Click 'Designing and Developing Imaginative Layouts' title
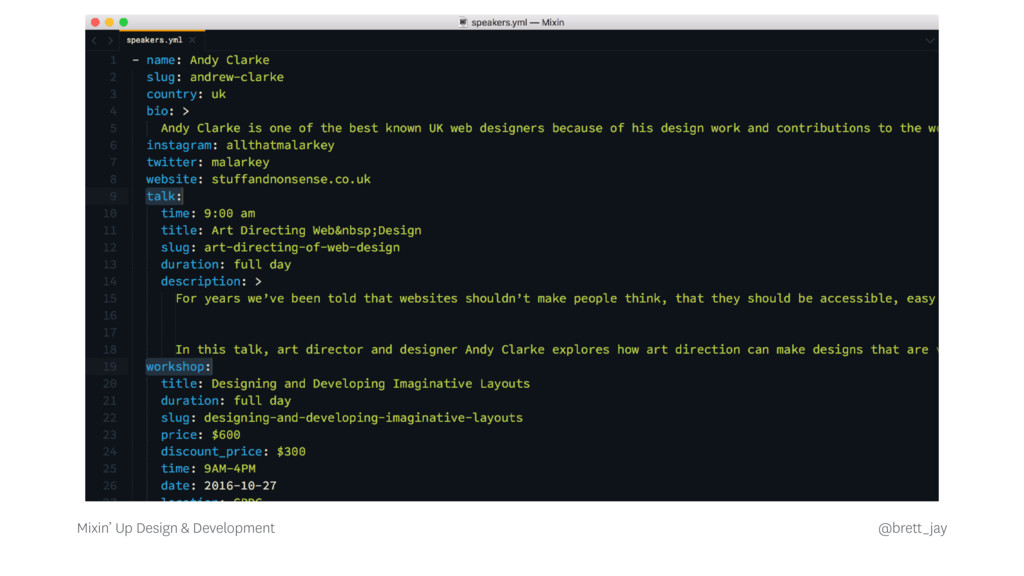1024x576 pixels. click(x=370, y=383)
